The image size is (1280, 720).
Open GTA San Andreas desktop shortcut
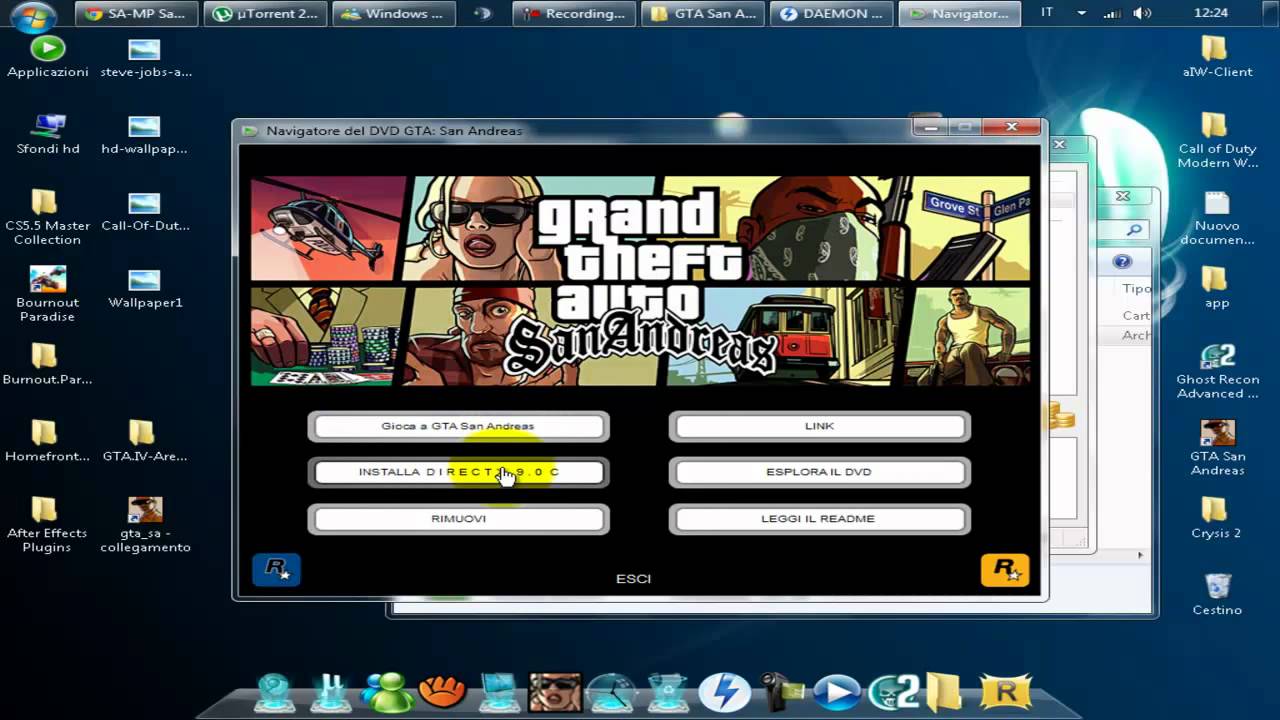click(1217, 449)
